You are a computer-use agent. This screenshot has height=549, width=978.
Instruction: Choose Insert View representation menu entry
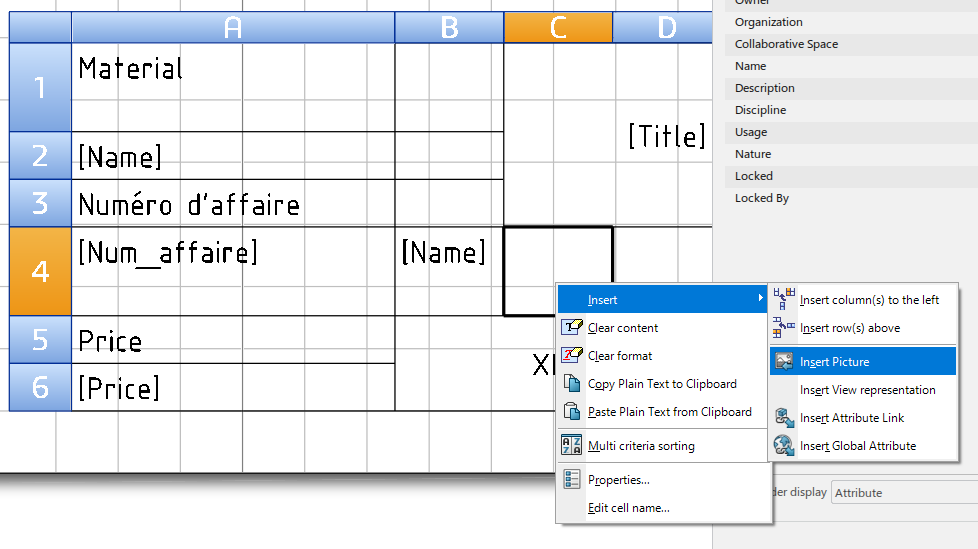pyautogui.click(x=867, y=390)
